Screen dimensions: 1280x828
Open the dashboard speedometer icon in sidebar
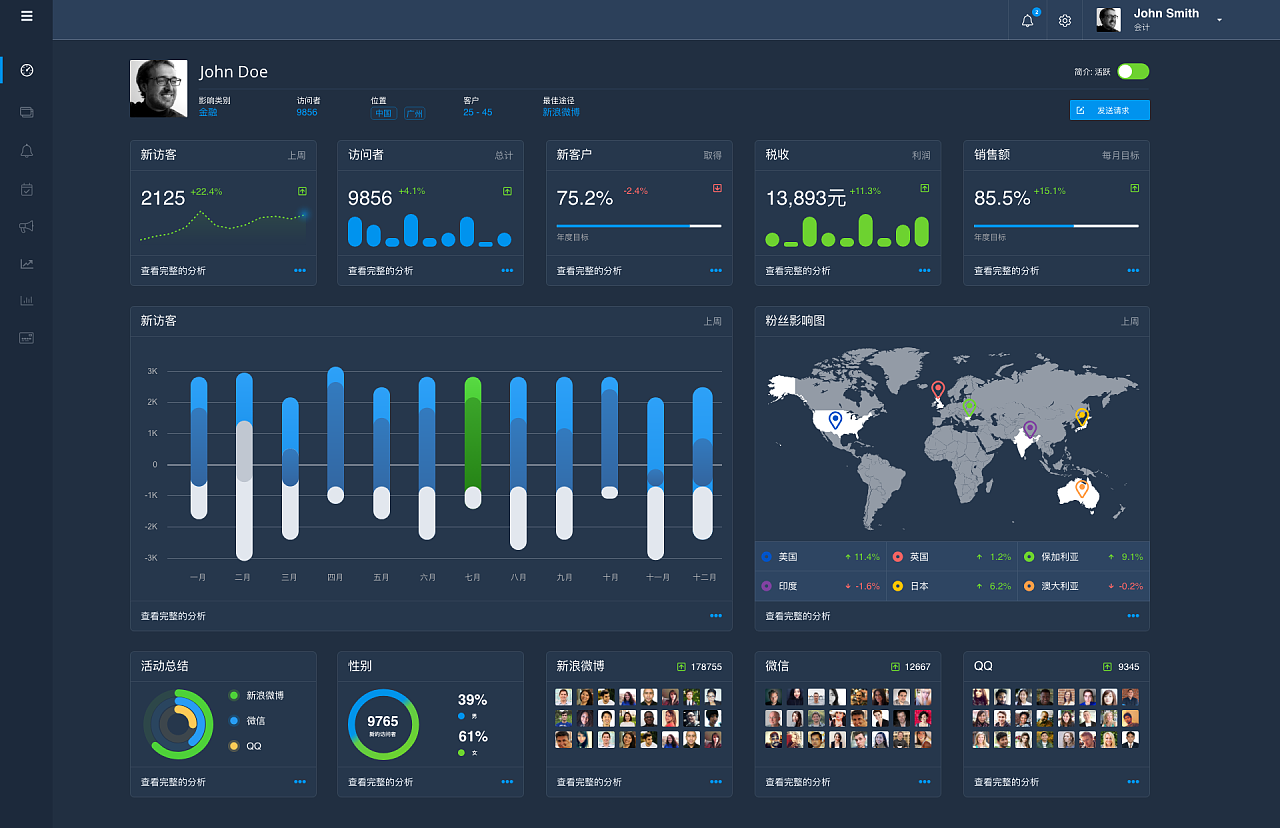[x=26, y=70]
